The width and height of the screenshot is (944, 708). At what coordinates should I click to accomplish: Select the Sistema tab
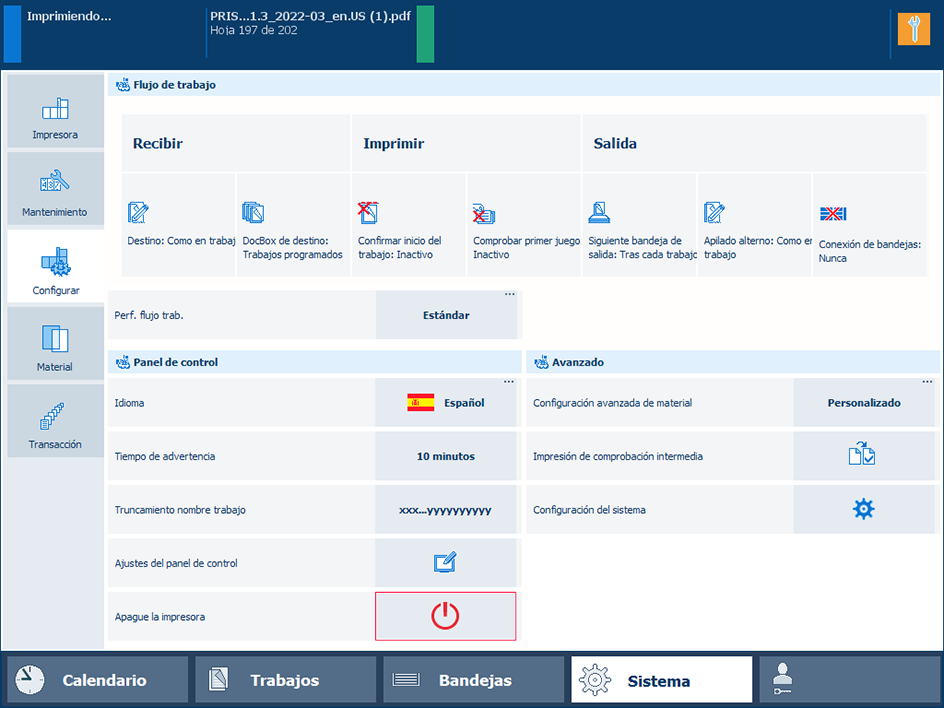pos(662,680)
